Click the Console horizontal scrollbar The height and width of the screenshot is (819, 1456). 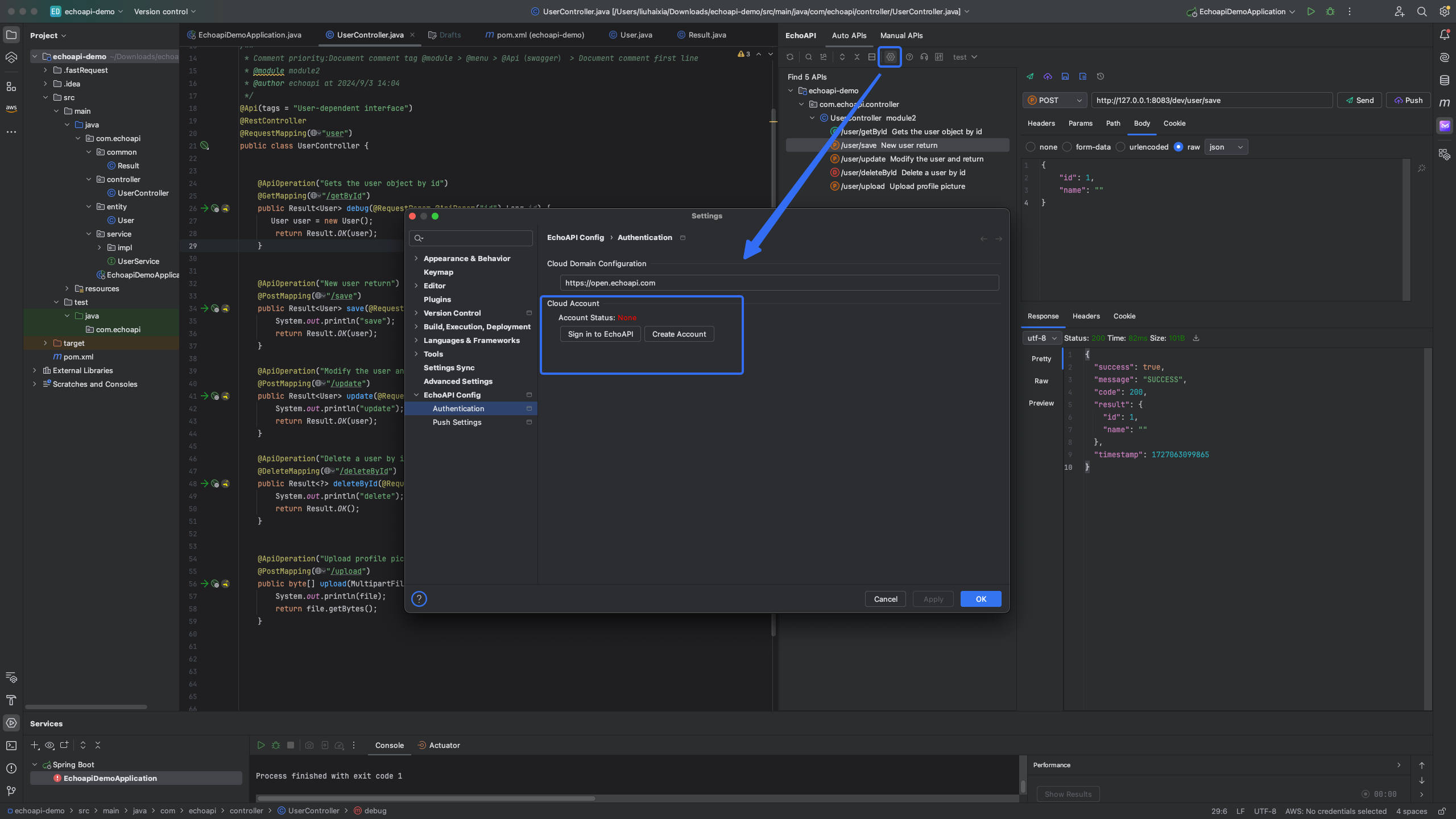coord(425,798)
